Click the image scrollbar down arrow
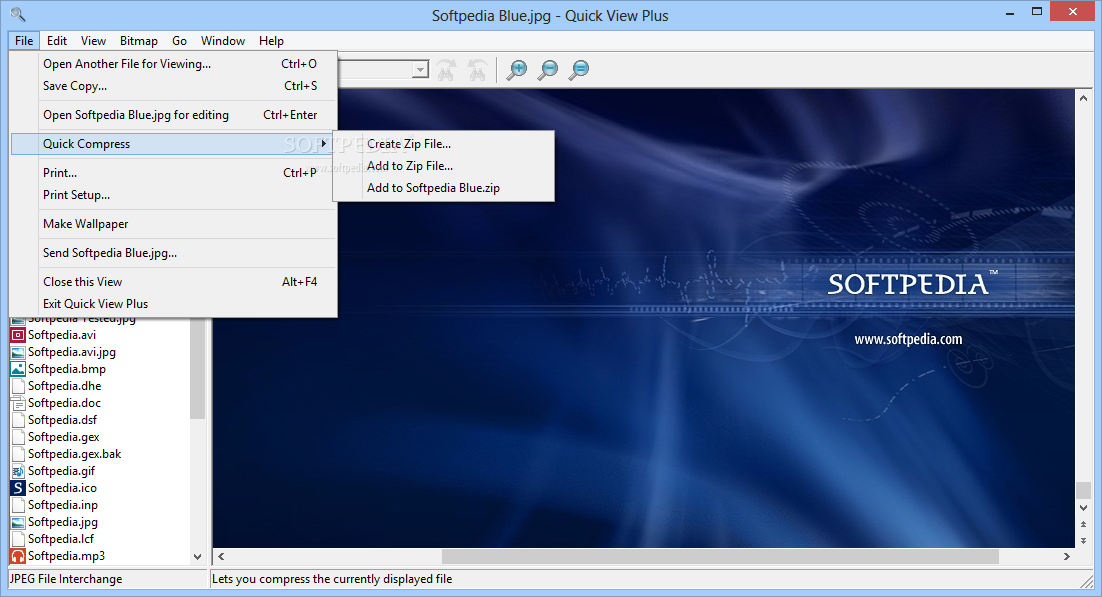The height and width of the screenshot is (597, 1102). [x=1083, y=508]
